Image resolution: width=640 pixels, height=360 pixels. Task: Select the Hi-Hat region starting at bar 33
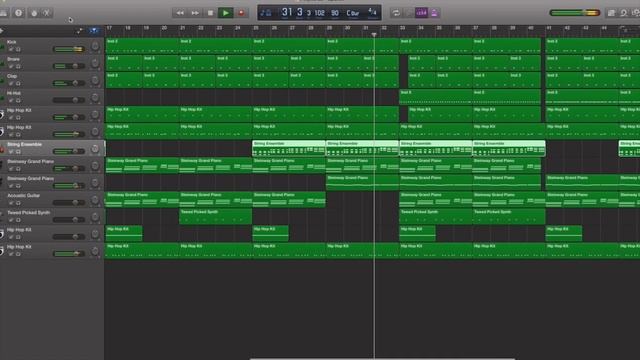tap(436, 97)
